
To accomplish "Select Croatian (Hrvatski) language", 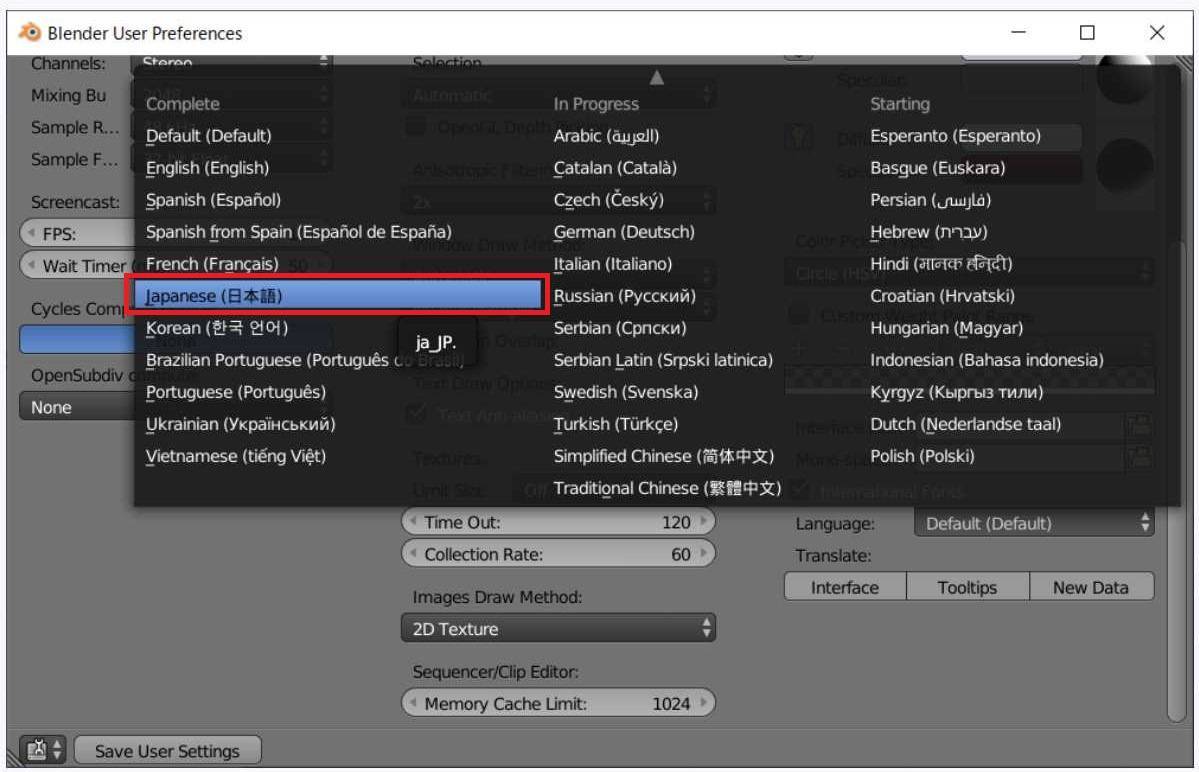I will (942, 296).
